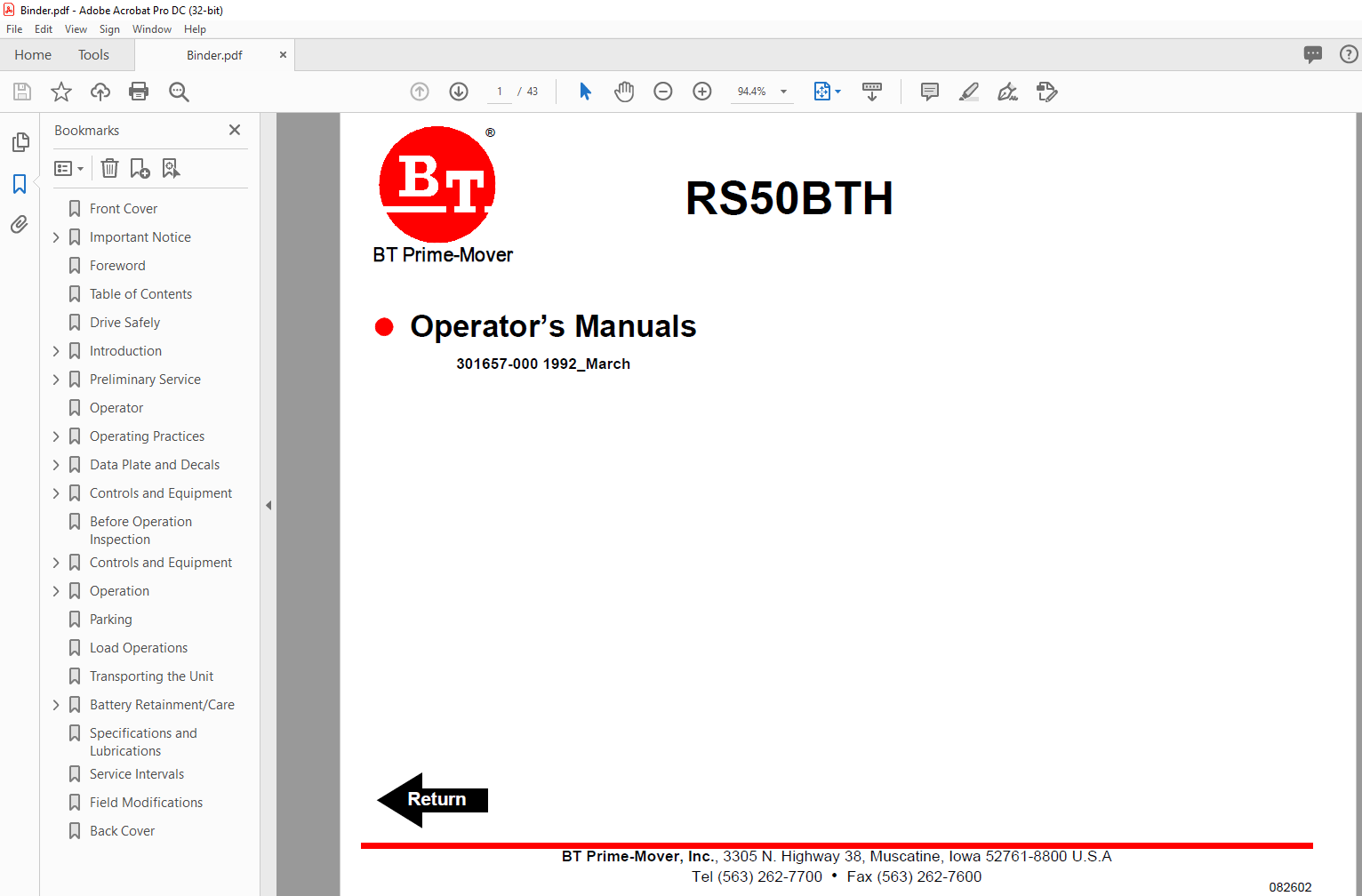Image resolution: width=1362 pixels, height=896 pixels.
Task: Jump to Service Intervals bookmark
Action: point(137,774)
